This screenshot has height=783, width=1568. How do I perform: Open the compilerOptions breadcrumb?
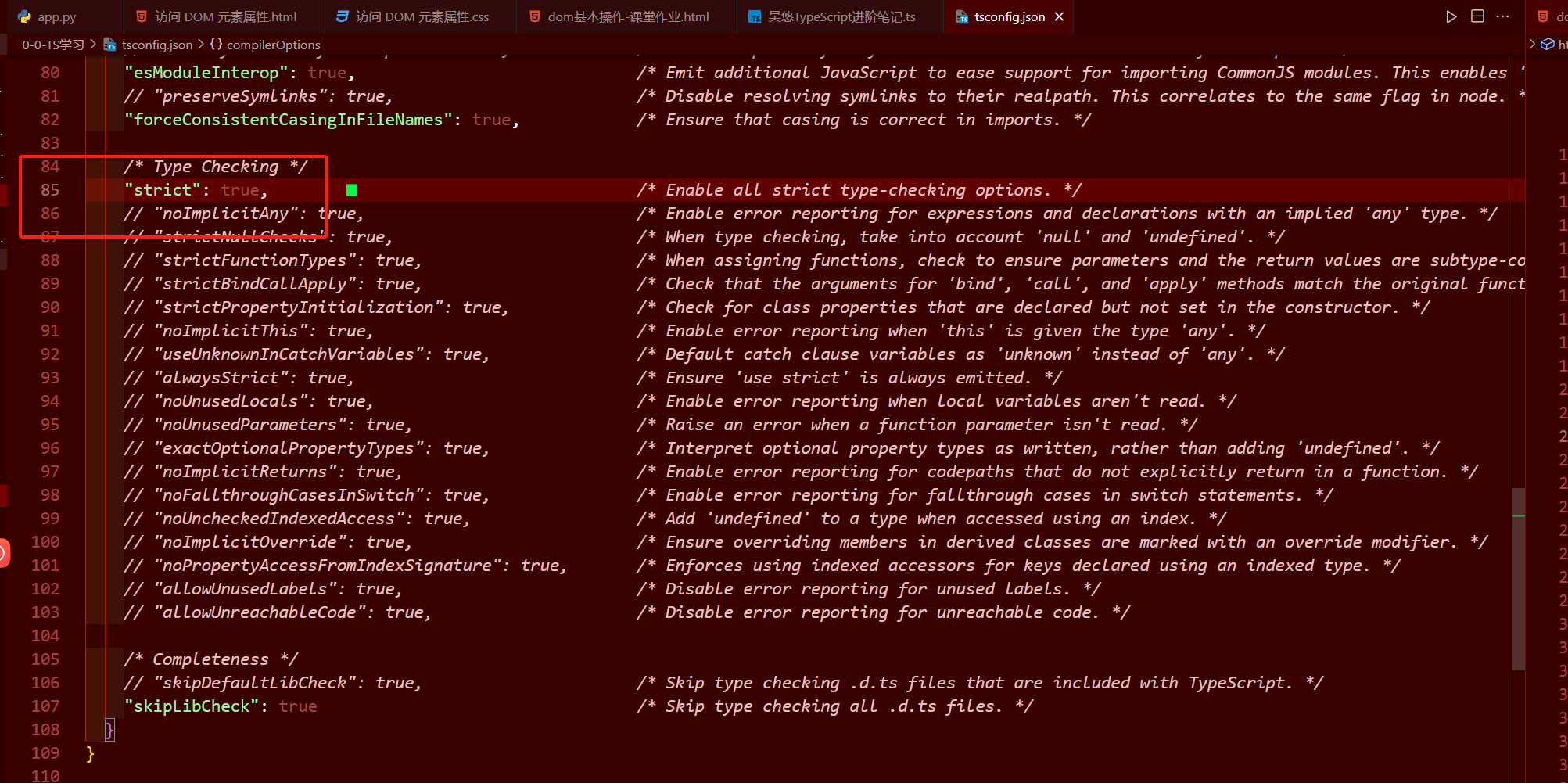[274, 45]
